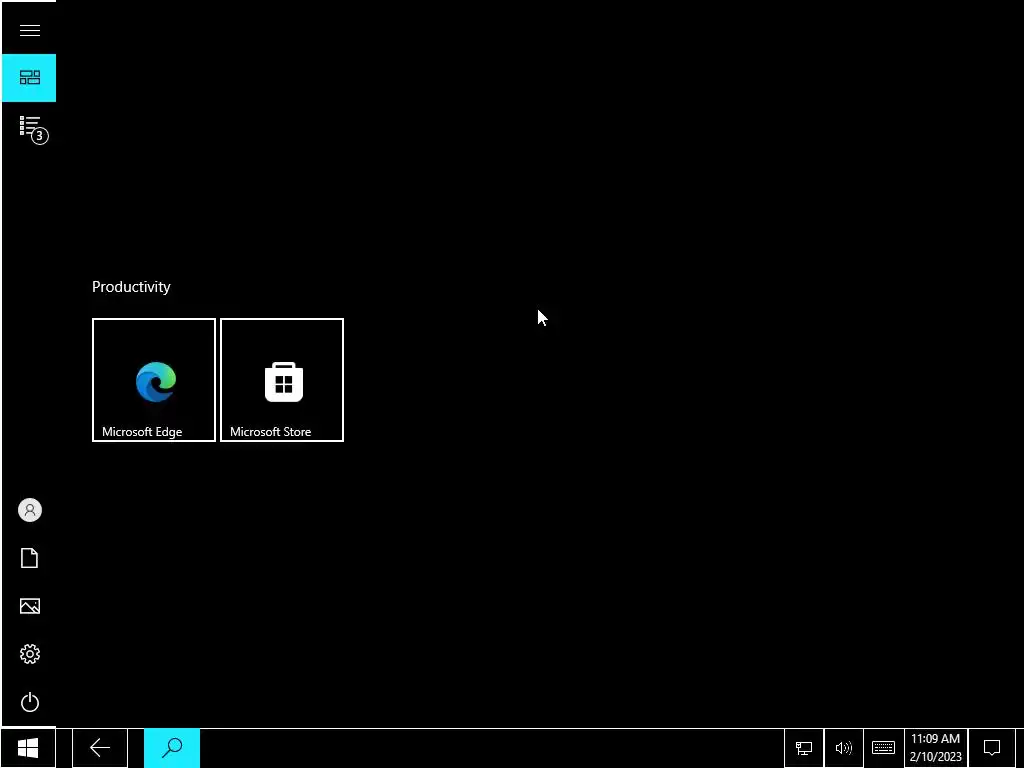Open network status tray icon
This screenshot has width=1024, height=768.
pos(804,748)
